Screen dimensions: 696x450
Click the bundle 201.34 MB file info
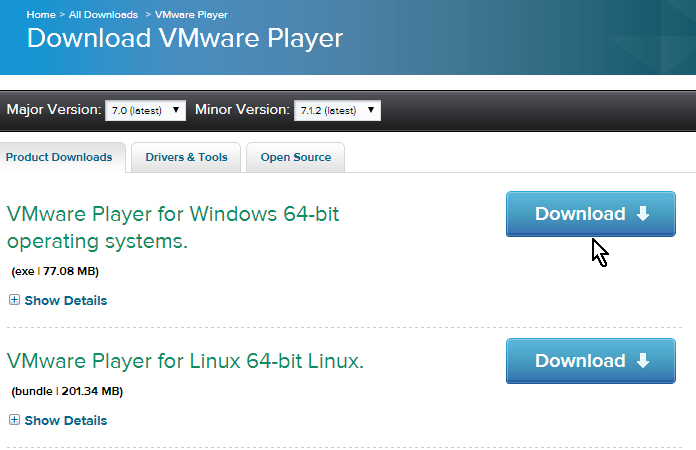(67, 391)
